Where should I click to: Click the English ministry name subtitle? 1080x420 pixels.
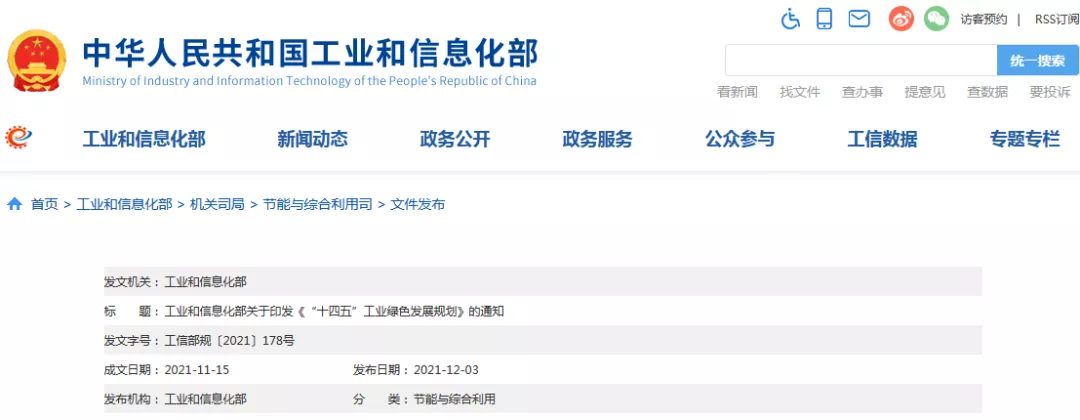tap(309, 81)
